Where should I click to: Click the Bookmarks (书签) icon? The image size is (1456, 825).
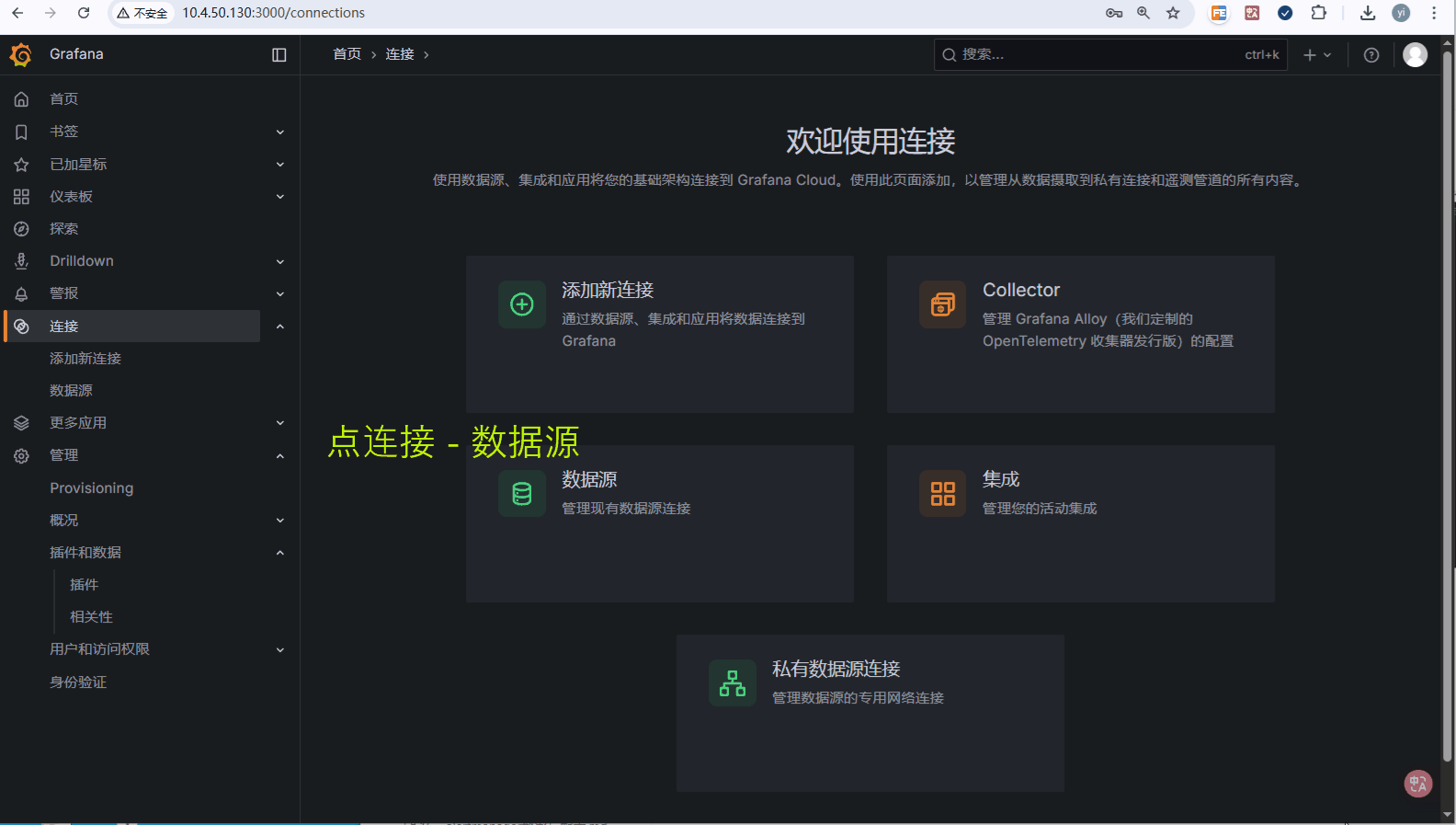tap(21, 132)
